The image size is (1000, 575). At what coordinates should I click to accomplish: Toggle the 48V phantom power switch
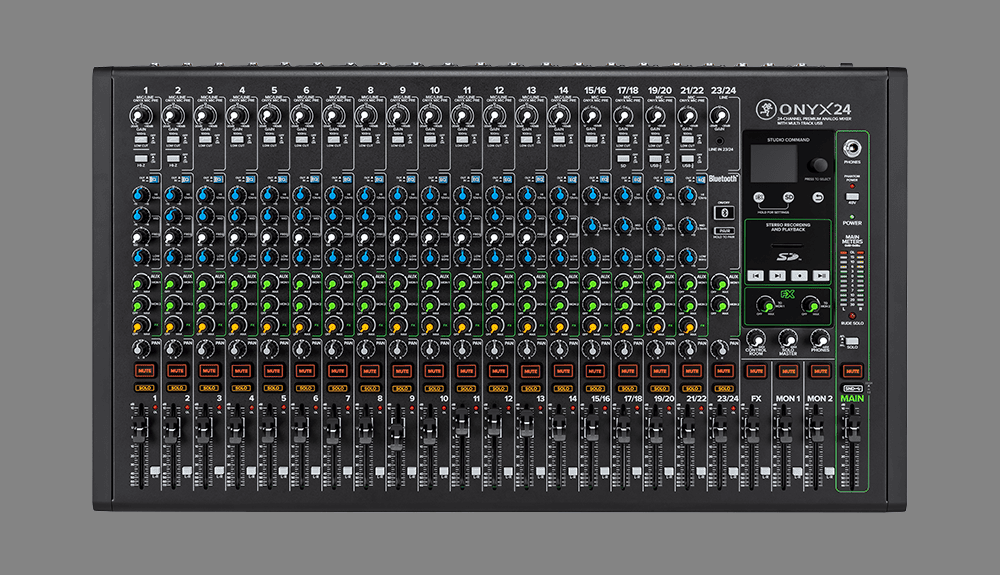(x=852, y=197)
